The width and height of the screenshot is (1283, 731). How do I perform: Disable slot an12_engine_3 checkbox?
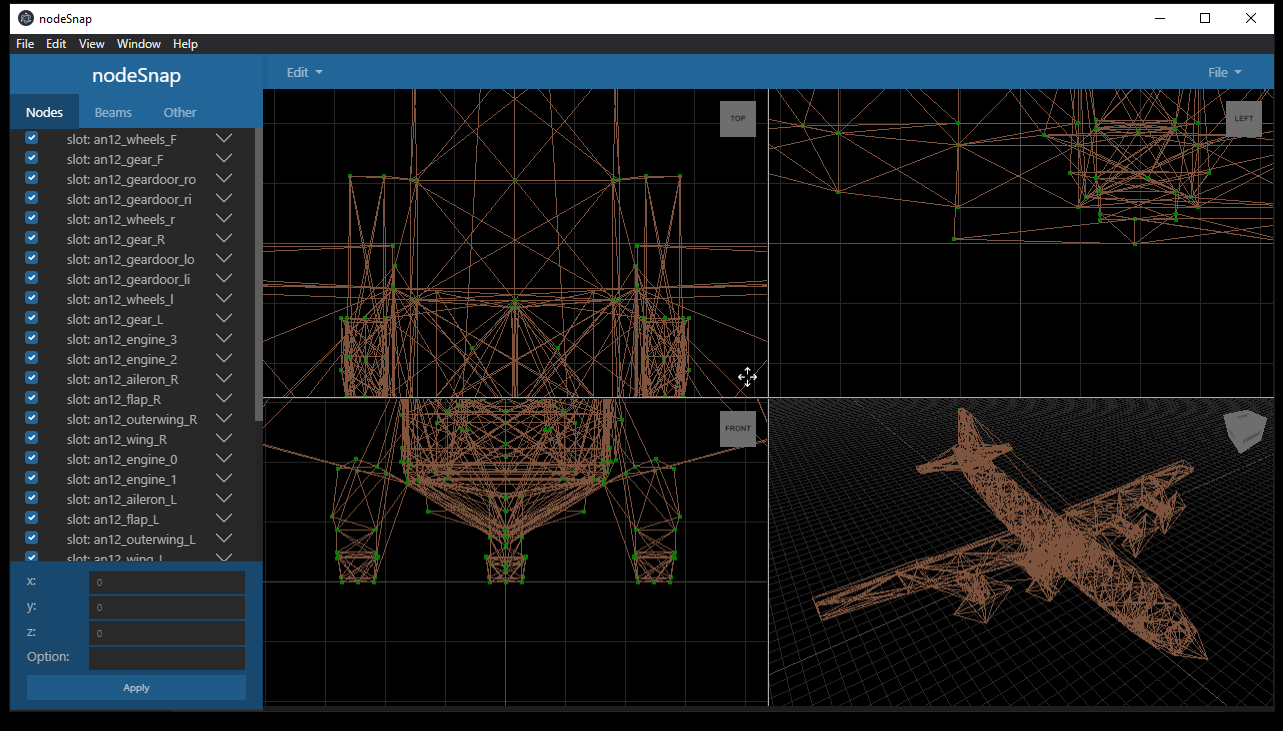point(31,338)
